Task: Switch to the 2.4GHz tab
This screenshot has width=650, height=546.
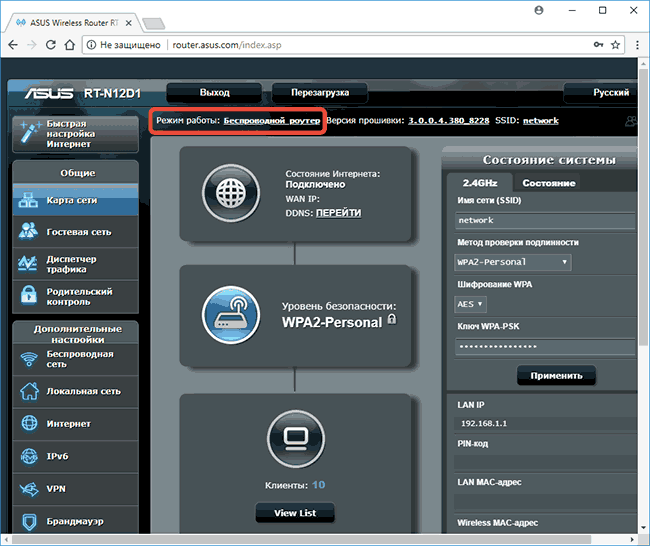Action: click(480, 183)
